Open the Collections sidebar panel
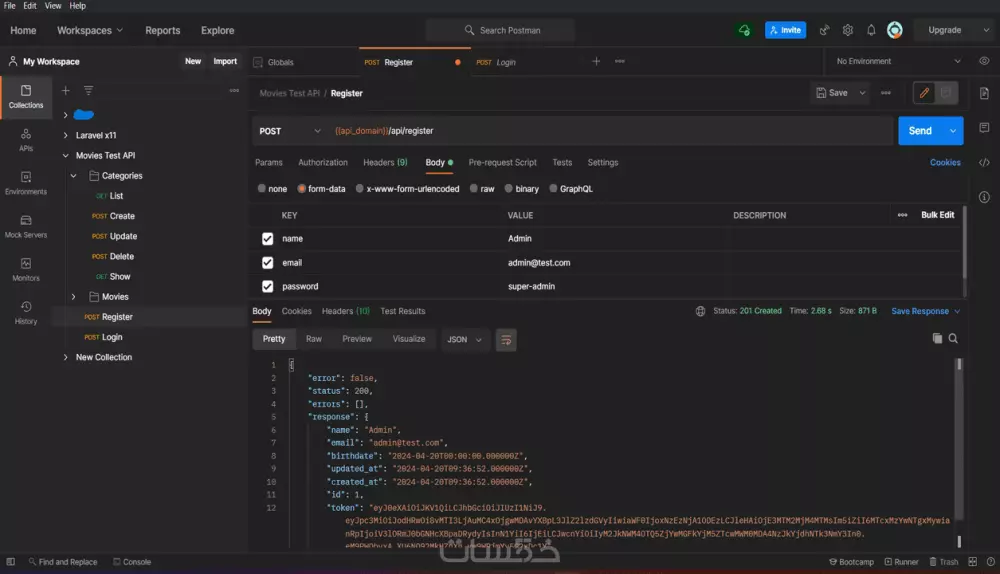This screenshot has width=1000, height=574. pyautogui.click(x=26, y=97)
